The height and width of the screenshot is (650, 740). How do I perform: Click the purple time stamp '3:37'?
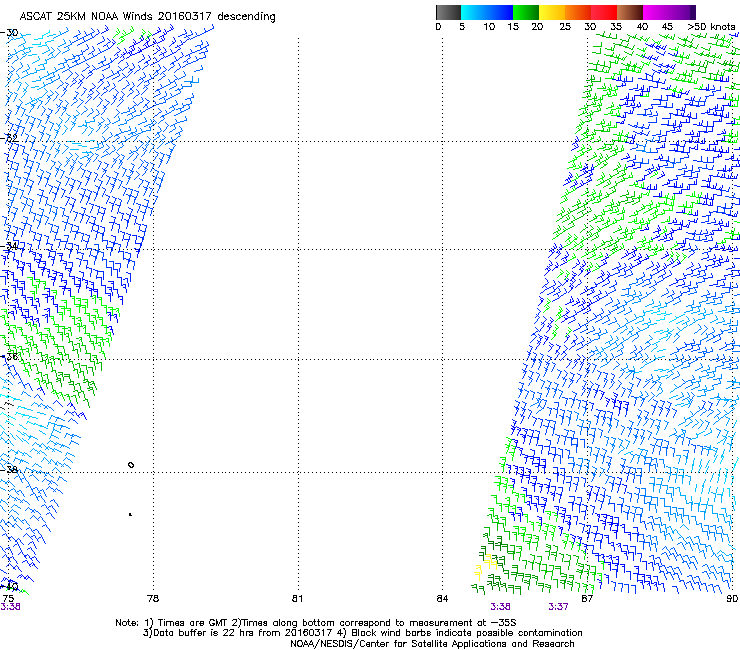(558, 607)
